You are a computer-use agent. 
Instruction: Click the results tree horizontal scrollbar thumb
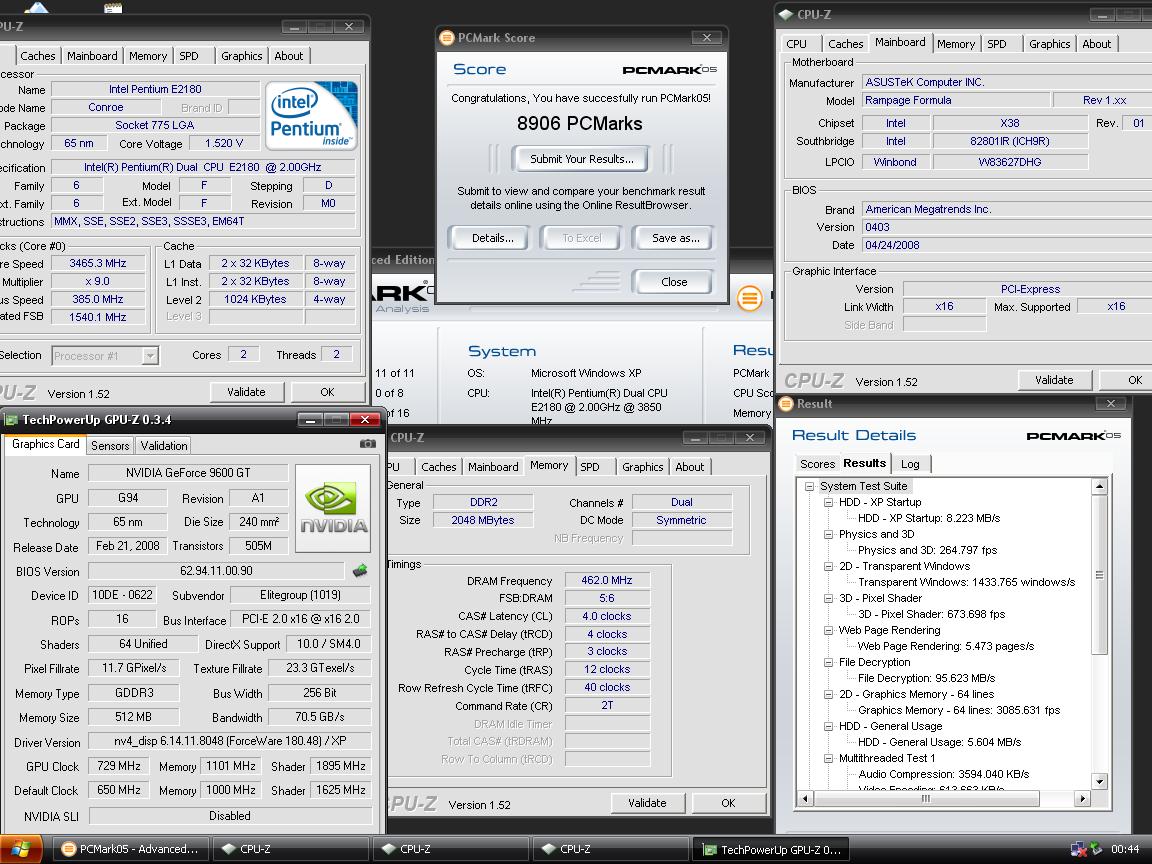point(926,798)
